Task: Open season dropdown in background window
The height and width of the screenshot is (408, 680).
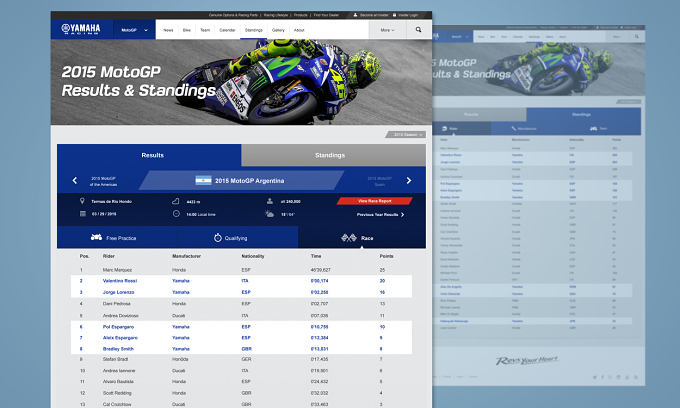Action: pyautogui.click(x=628, y=101)
